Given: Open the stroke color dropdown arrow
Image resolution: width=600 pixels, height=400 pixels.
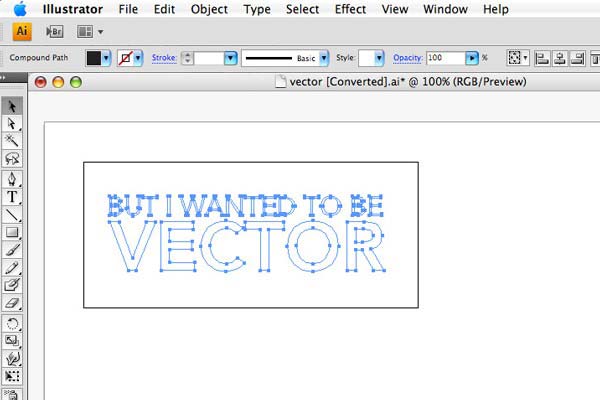Looking at the screenshot, I should [138, 58].
